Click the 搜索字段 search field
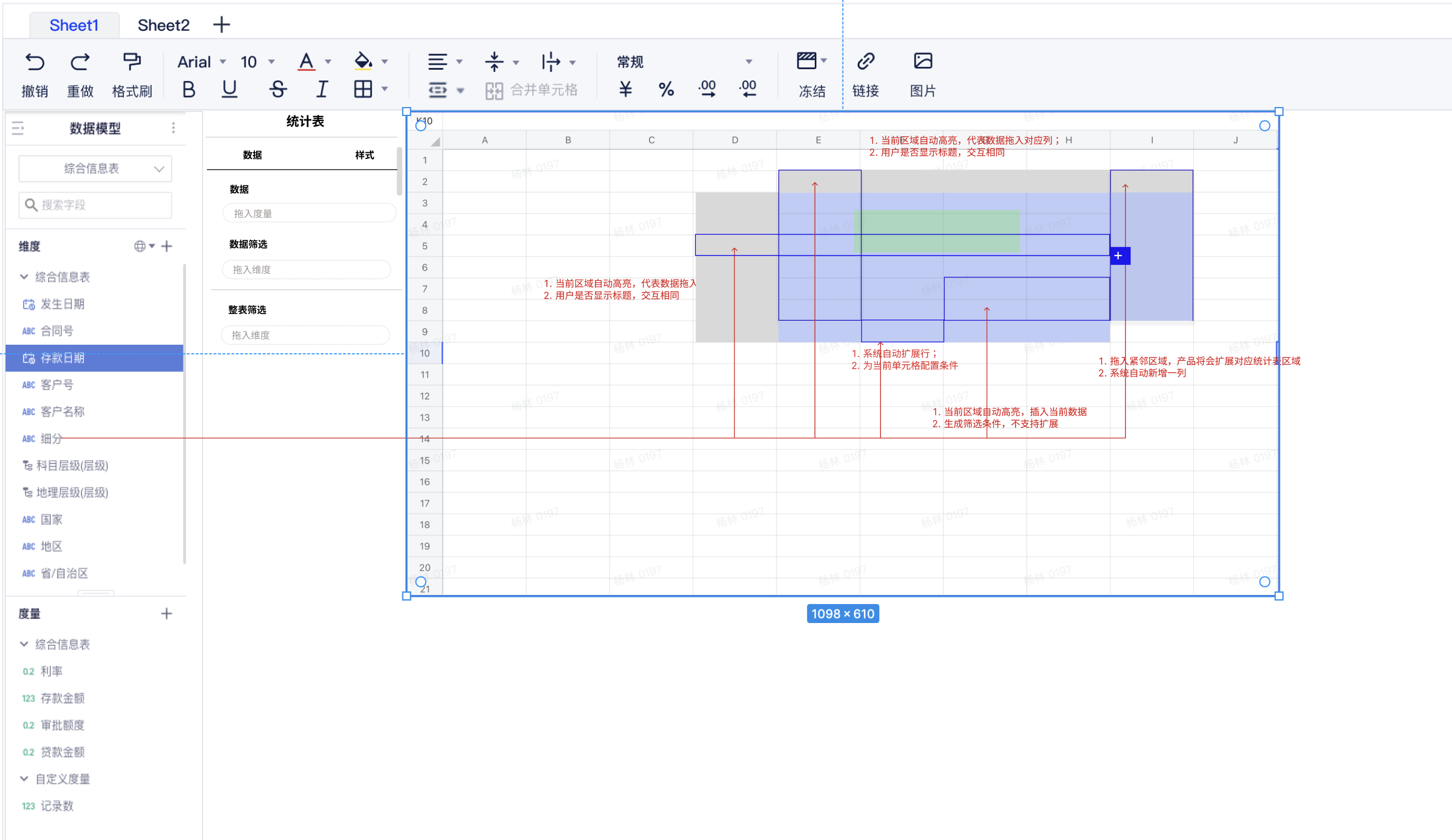This screenshot has width=1452, height=840. 95,205
